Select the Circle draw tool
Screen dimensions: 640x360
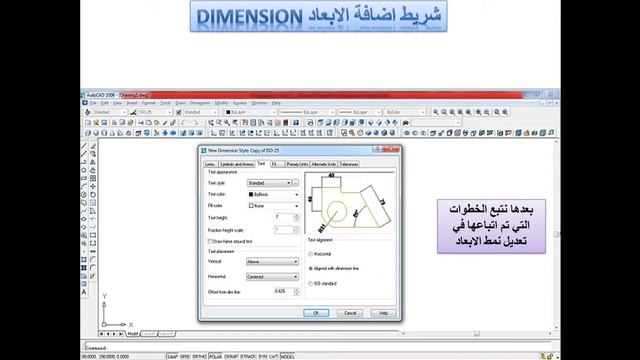click(84, 195)
